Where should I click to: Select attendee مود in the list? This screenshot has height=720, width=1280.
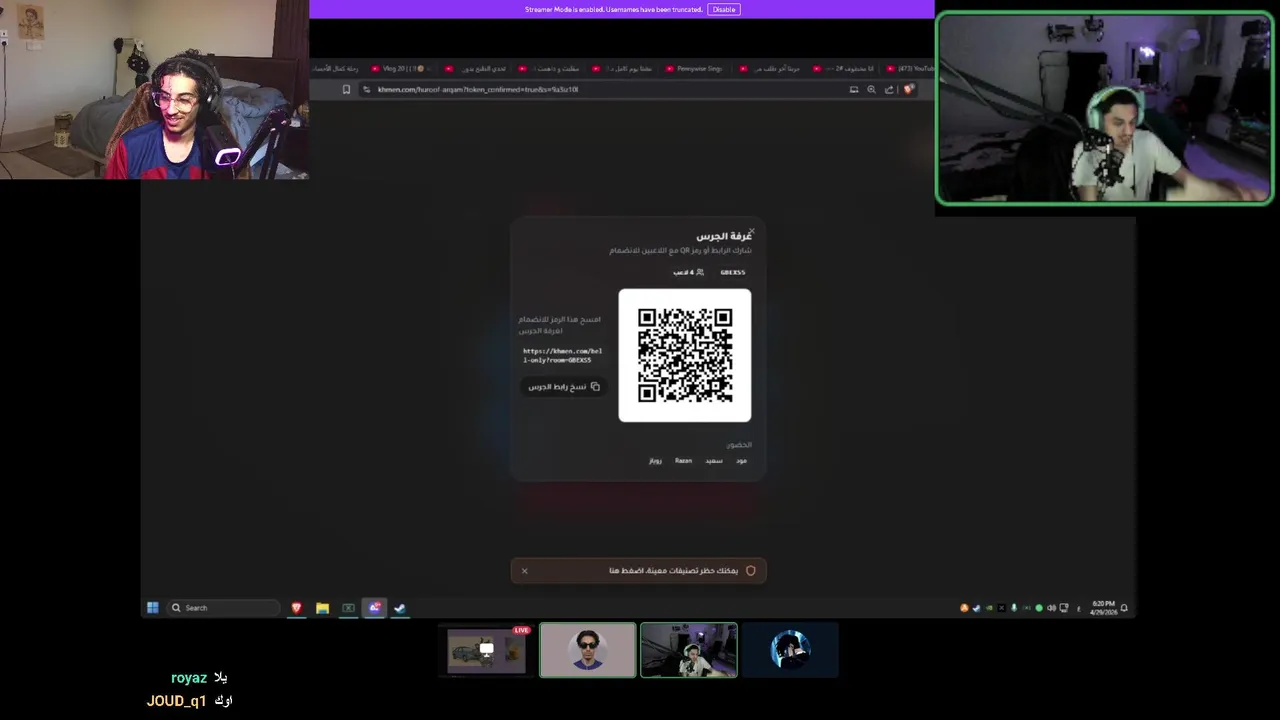pyautogui.click(x=741, y=461)
